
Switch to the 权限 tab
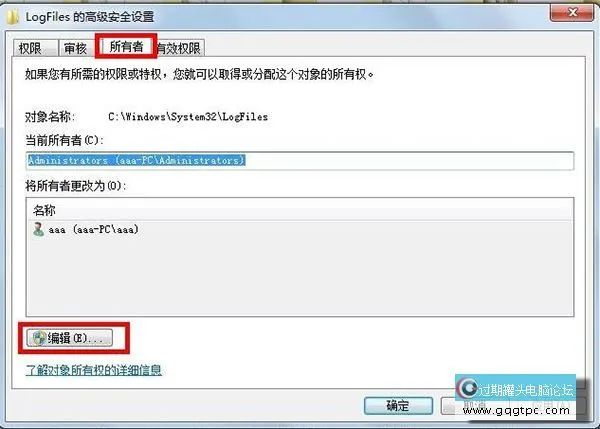(x=35, y=48)
